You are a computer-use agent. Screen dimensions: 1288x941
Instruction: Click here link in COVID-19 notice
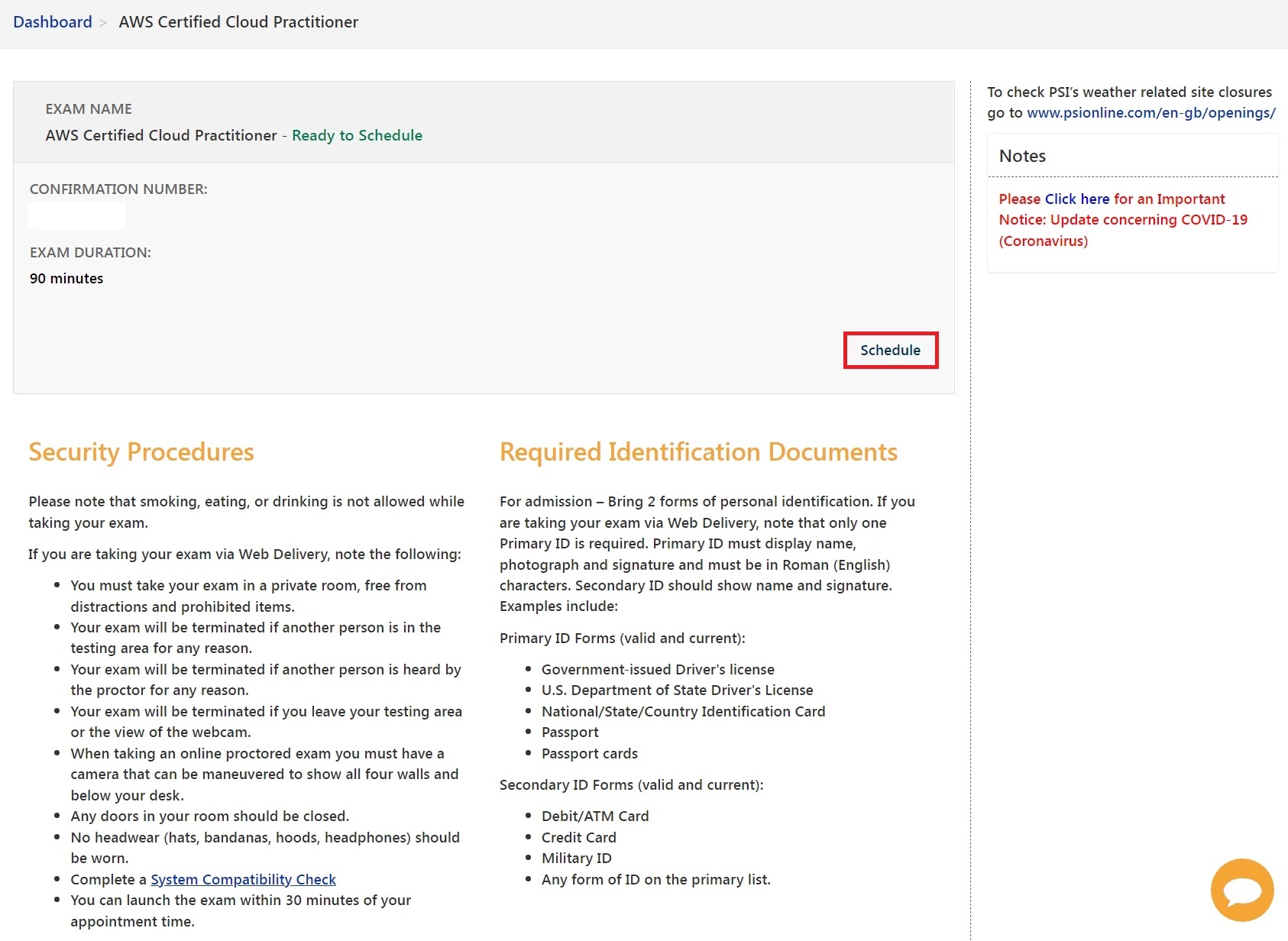1077,199
